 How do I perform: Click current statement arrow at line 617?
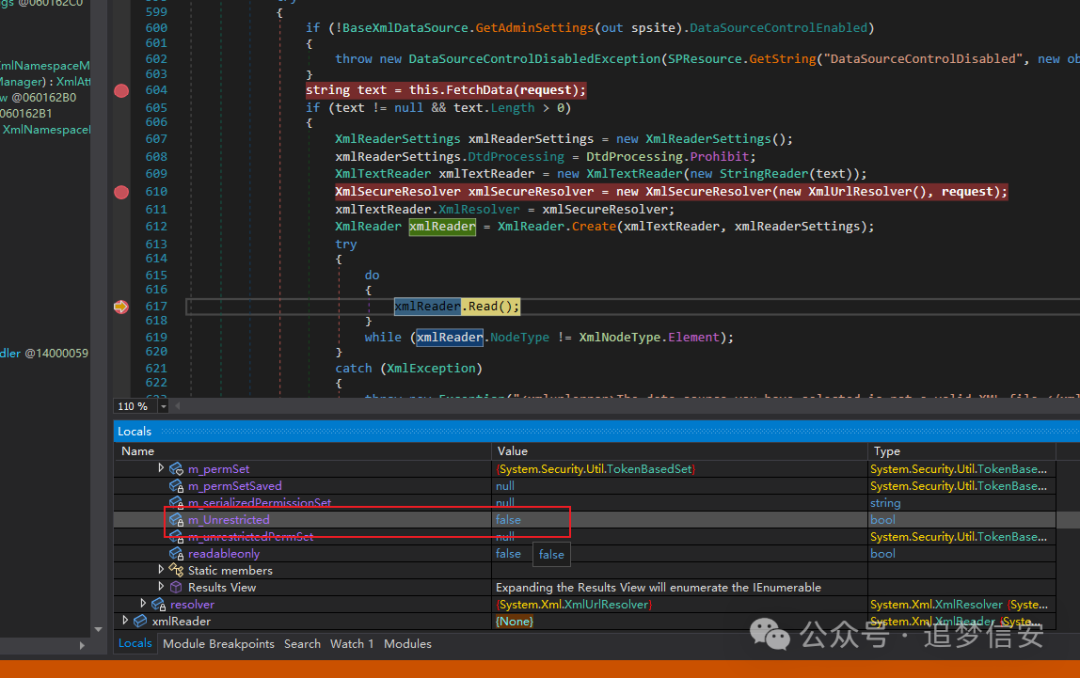121,307
